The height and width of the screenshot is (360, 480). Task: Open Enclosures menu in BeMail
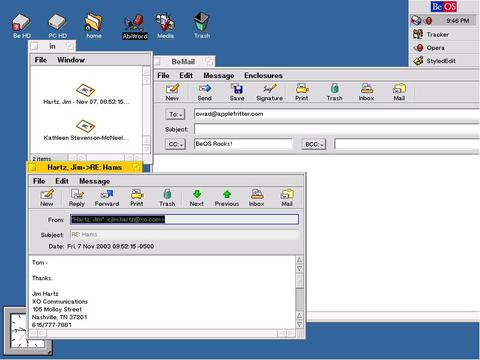pos(263,76)
